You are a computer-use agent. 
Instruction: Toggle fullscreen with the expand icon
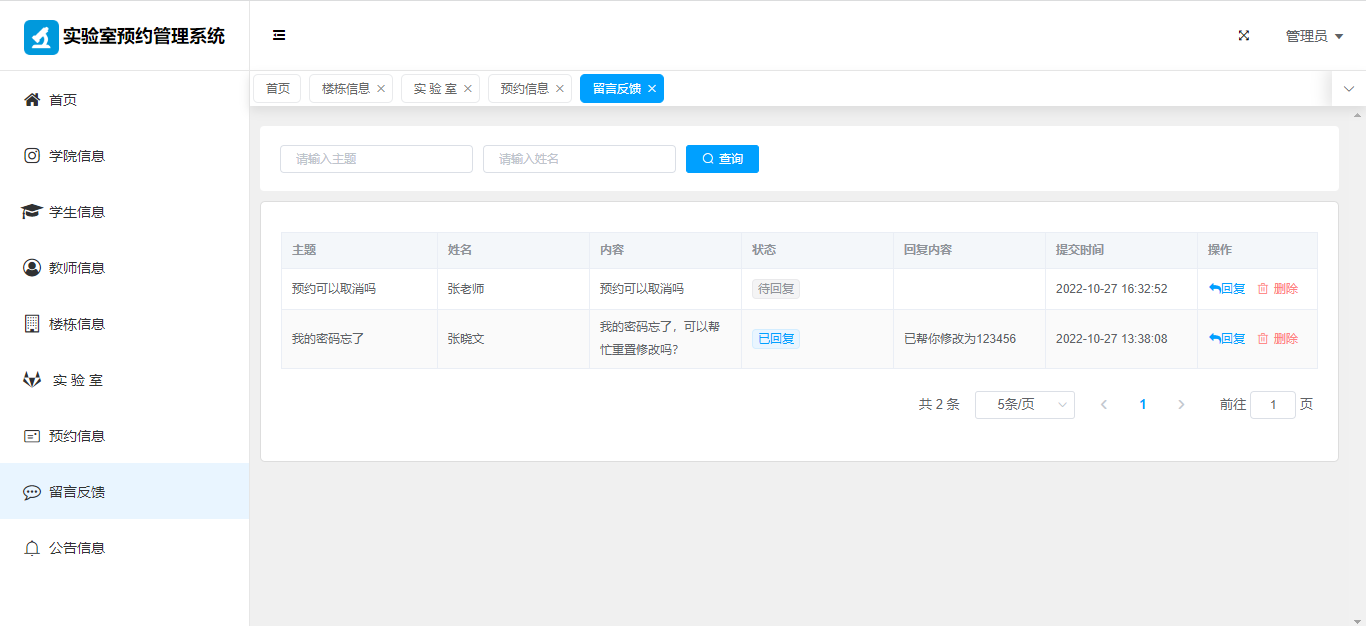click(x=1244, y=35)
